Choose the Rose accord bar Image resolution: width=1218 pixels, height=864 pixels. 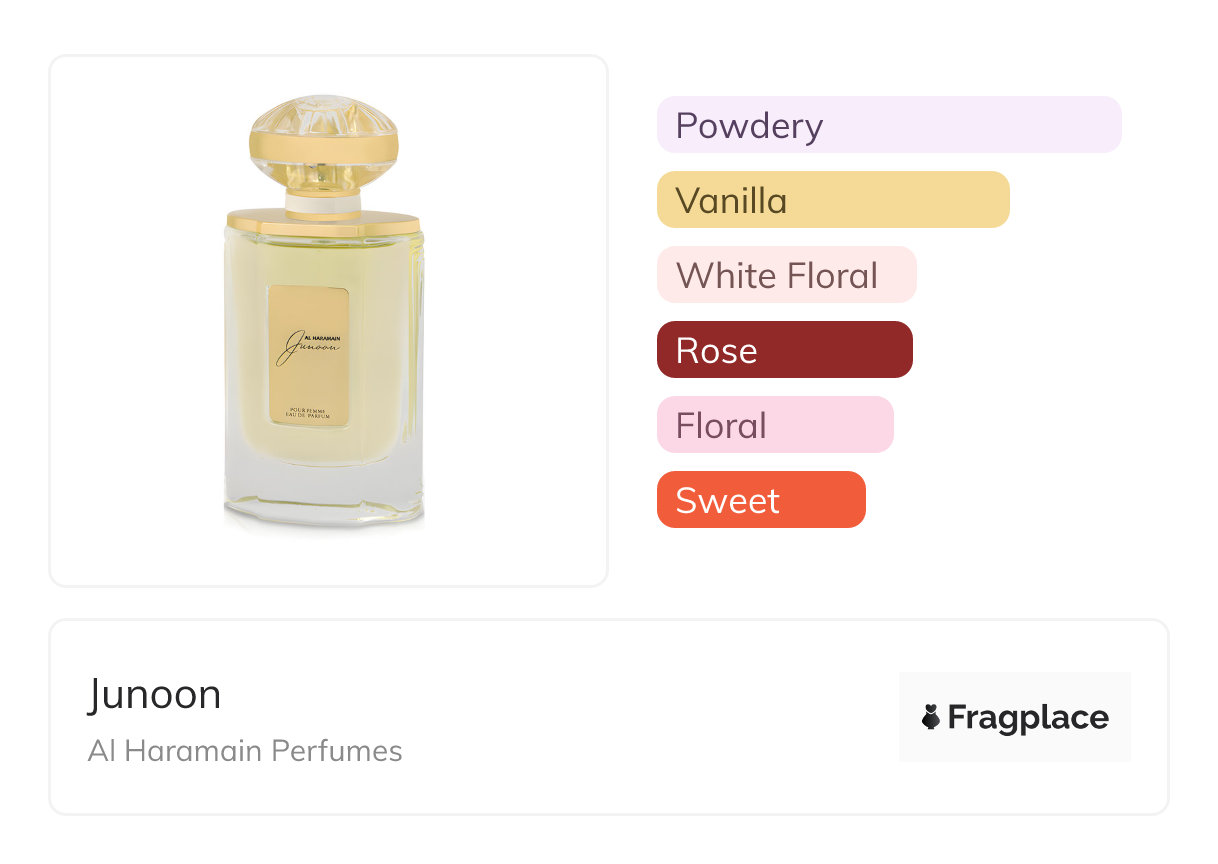point(784,350)
